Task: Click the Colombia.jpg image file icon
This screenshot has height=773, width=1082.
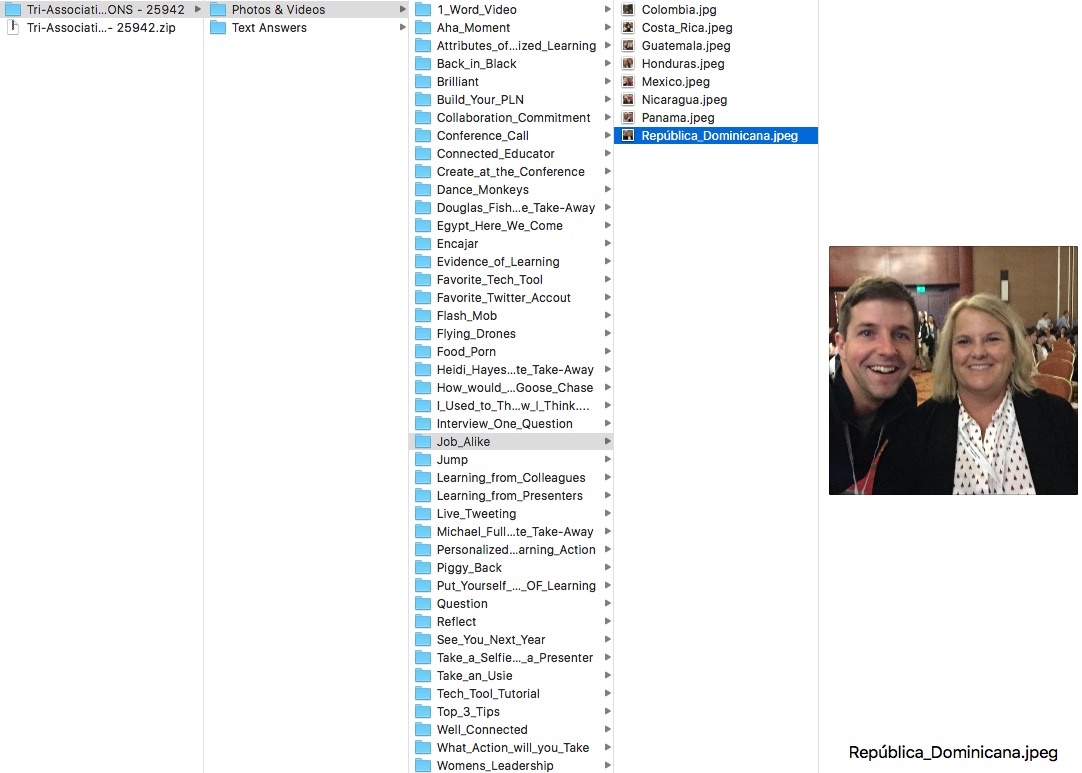Action: click(x=628, y=10)
